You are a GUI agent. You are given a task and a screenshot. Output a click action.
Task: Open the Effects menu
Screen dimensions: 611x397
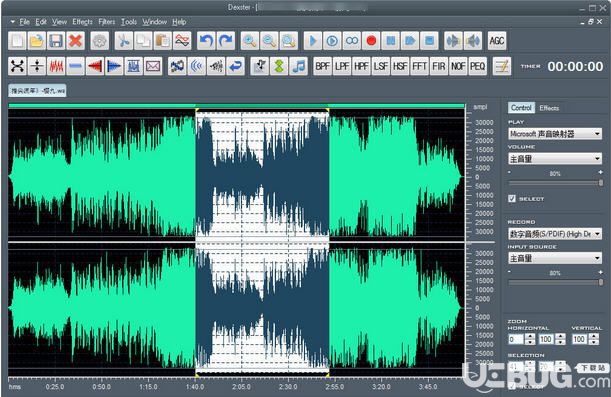pos(83,22)
